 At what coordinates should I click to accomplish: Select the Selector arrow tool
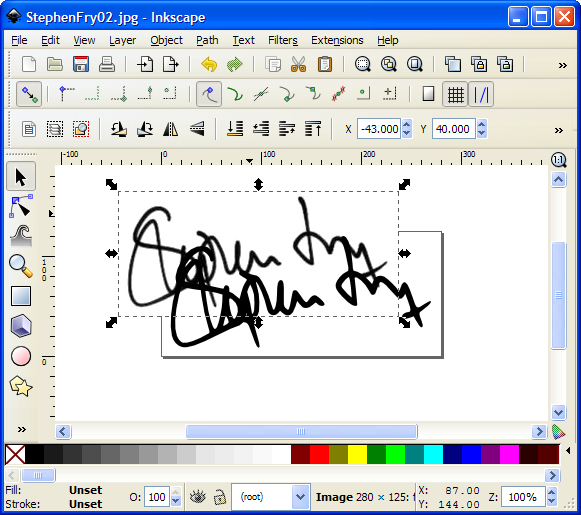(21, 177)
